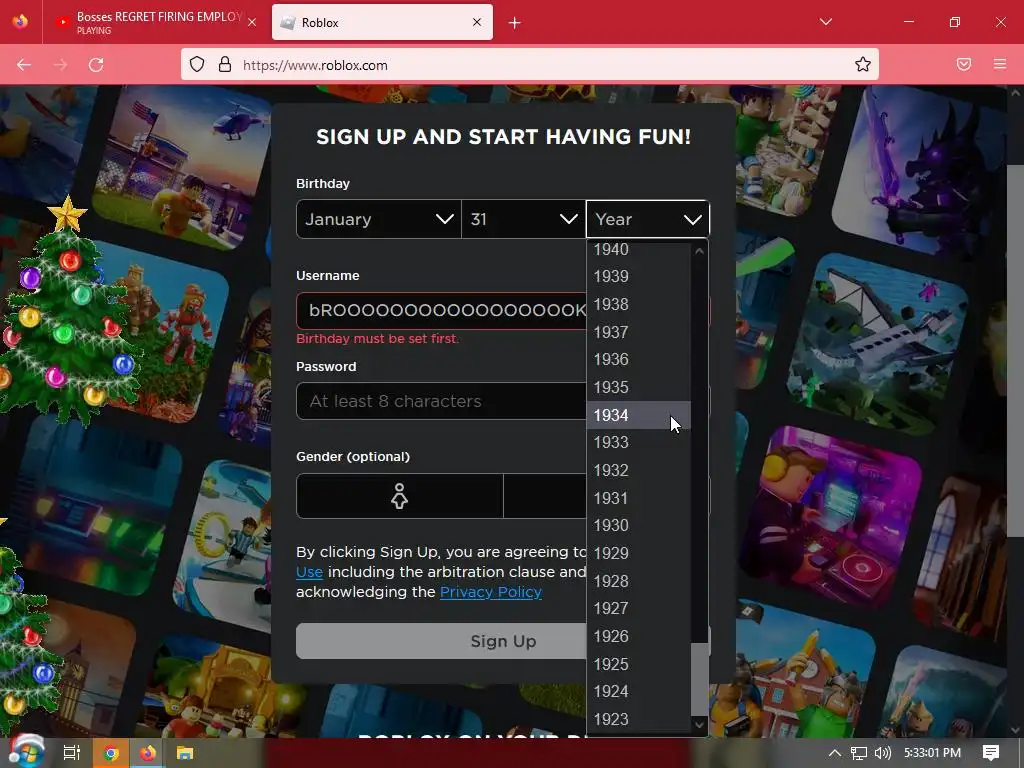Expand the list all tabs chevron
Viewport: 1024px width, 768px height.
tap(825, 22)
